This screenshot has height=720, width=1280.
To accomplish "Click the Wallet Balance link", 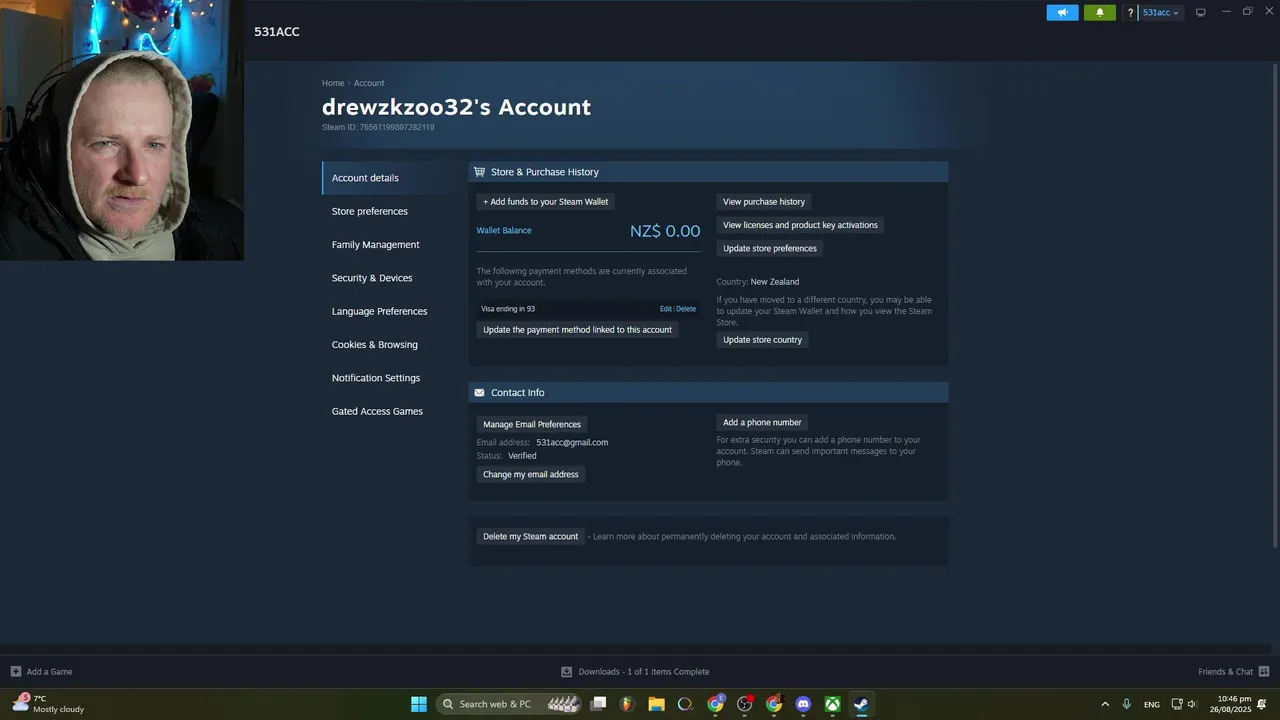I will 504,231.
